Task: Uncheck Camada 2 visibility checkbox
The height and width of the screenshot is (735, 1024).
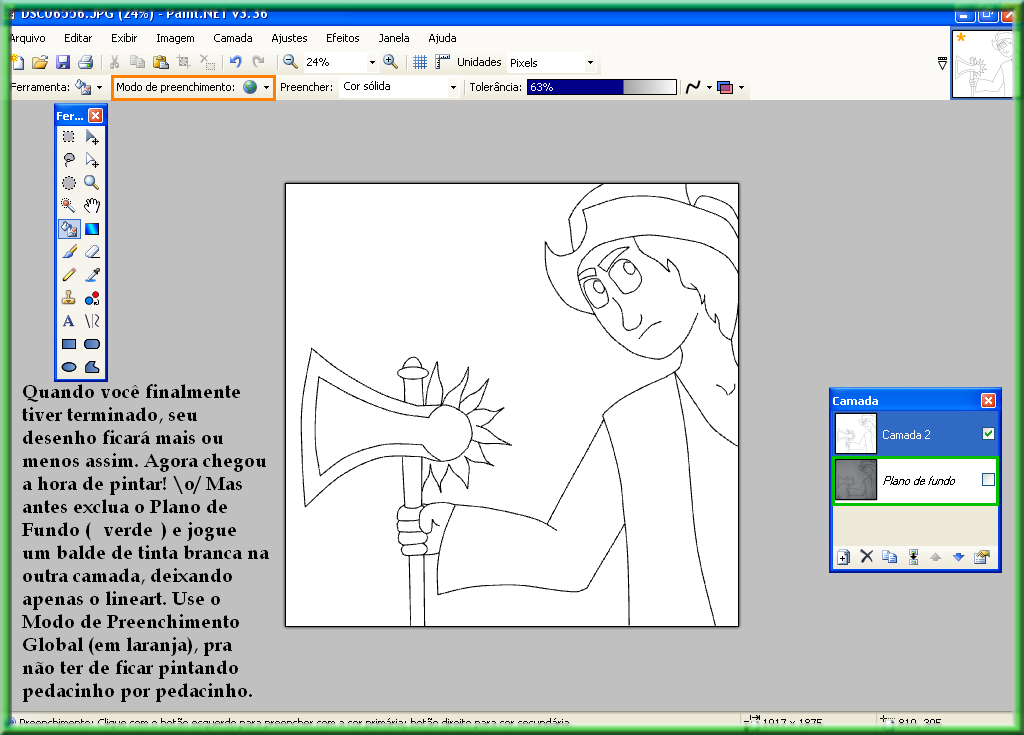Action: 988,434
